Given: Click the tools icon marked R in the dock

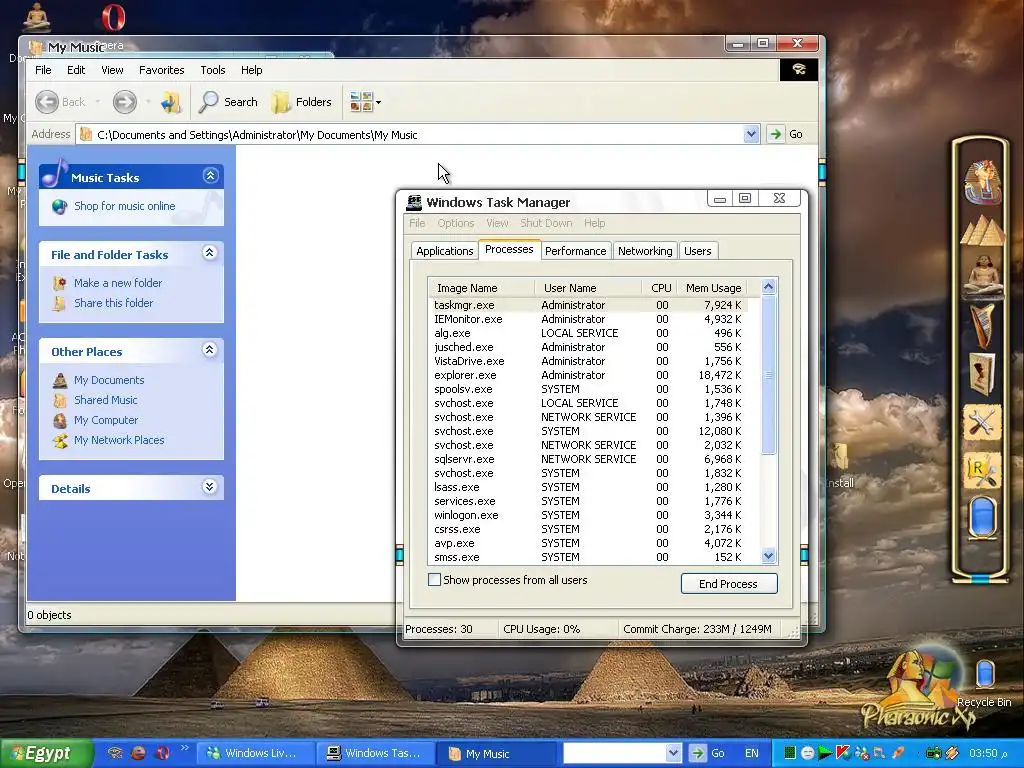Looking at the screenshot, I should (982, 470).
